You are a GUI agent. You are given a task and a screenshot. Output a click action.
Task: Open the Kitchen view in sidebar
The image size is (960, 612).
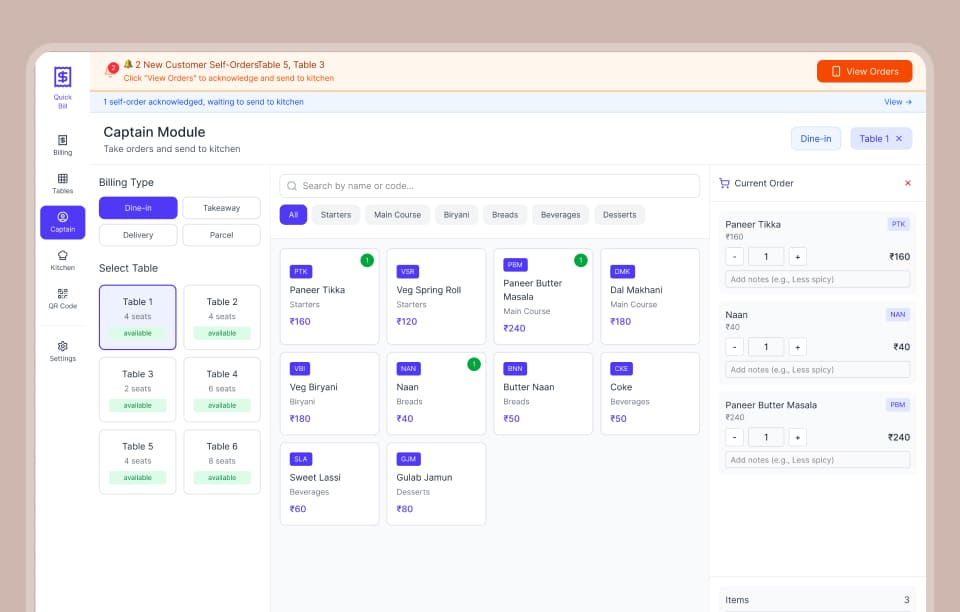(x=62, y=261)
